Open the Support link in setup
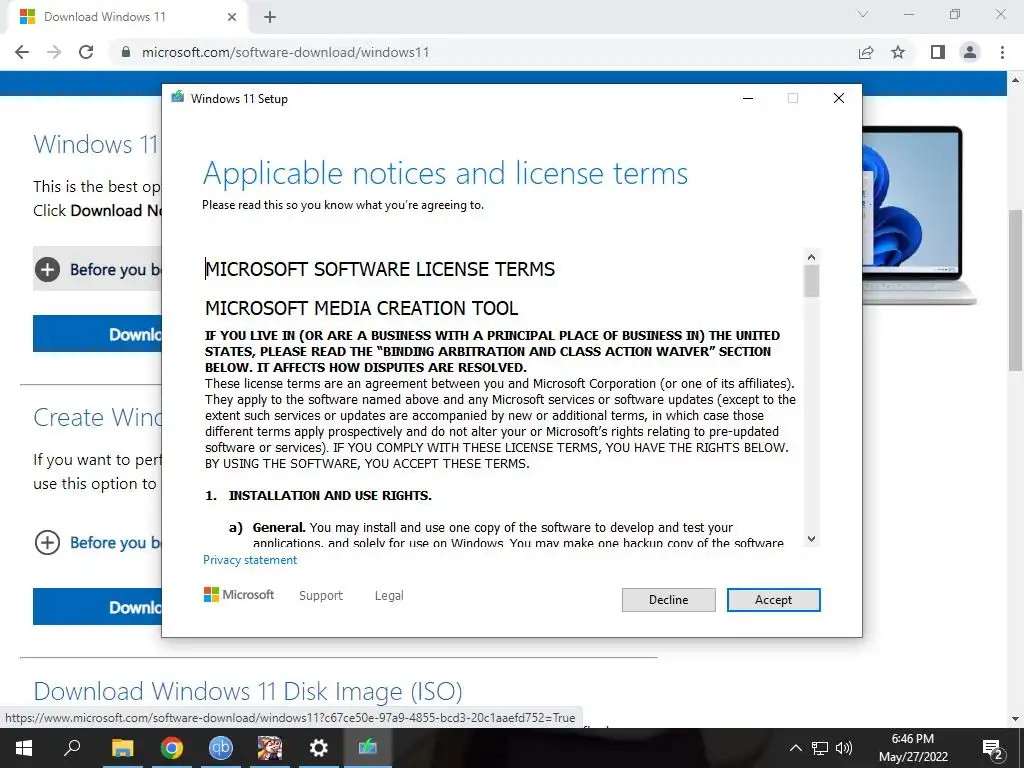 coord(321,595)
